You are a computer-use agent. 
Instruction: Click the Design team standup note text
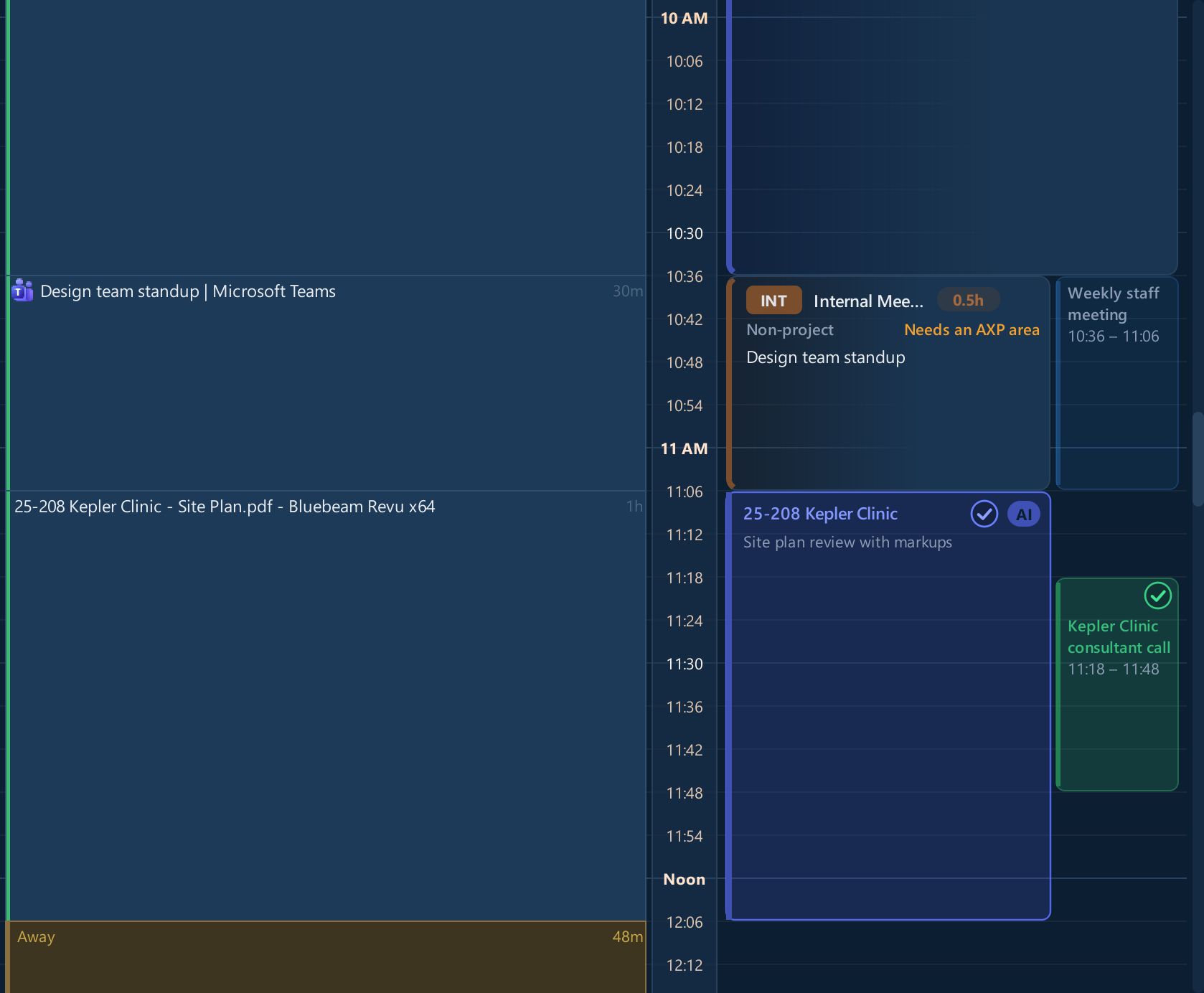(826, 357)
